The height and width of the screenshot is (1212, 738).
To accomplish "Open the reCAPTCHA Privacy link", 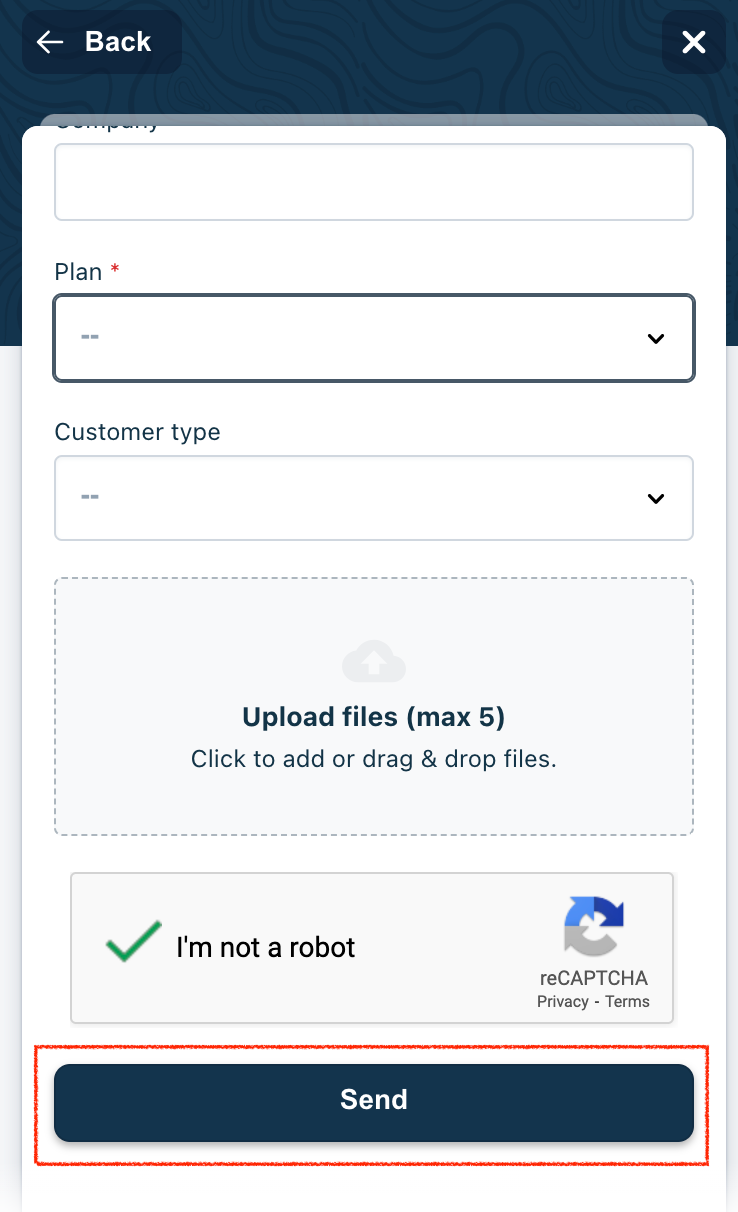I will [562, 1002].
